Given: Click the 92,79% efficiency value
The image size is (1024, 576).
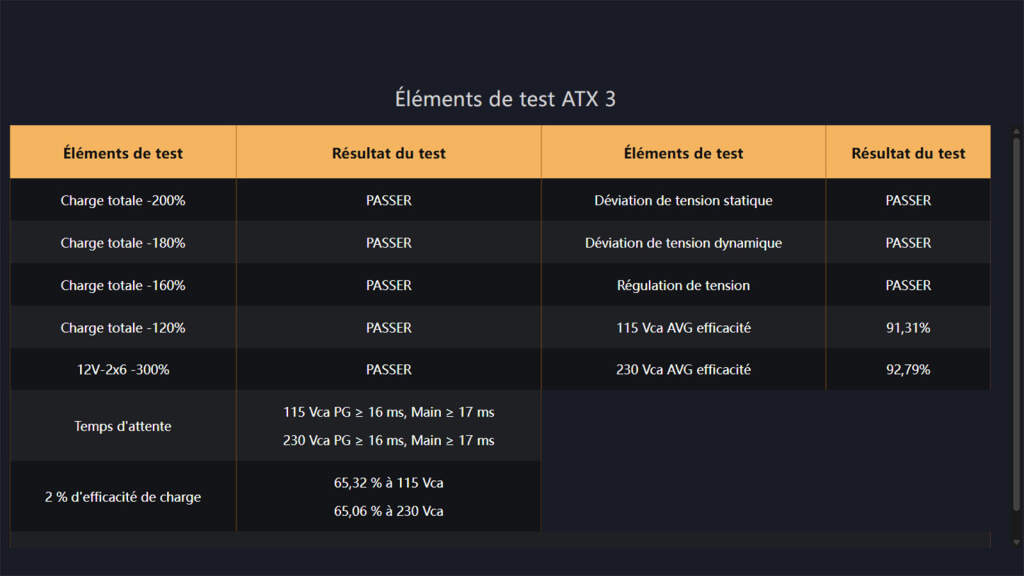Looking at the screenshot, I should pos(908,370).
